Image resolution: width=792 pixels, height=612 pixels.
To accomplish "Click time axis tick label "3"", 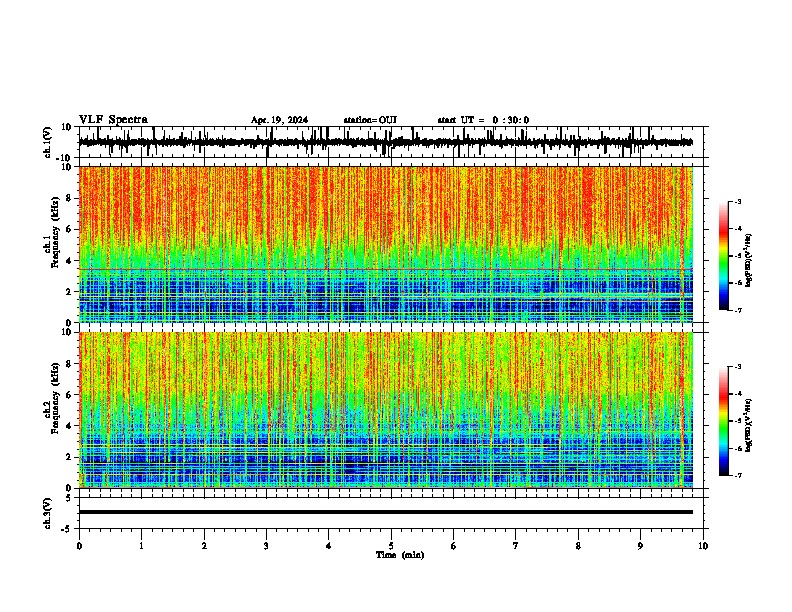I will tap(266, 546).
